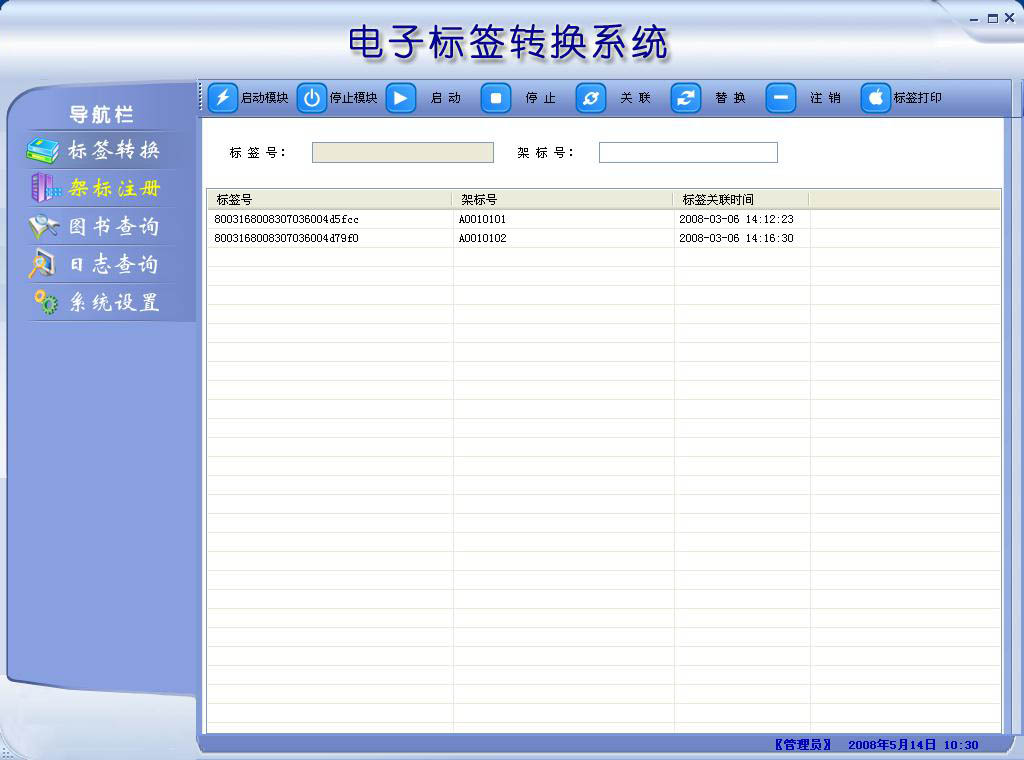1024x760 pixels.
Task: Click the 架标号 column header
Action: pyautogui.click(x=562, y=200)
